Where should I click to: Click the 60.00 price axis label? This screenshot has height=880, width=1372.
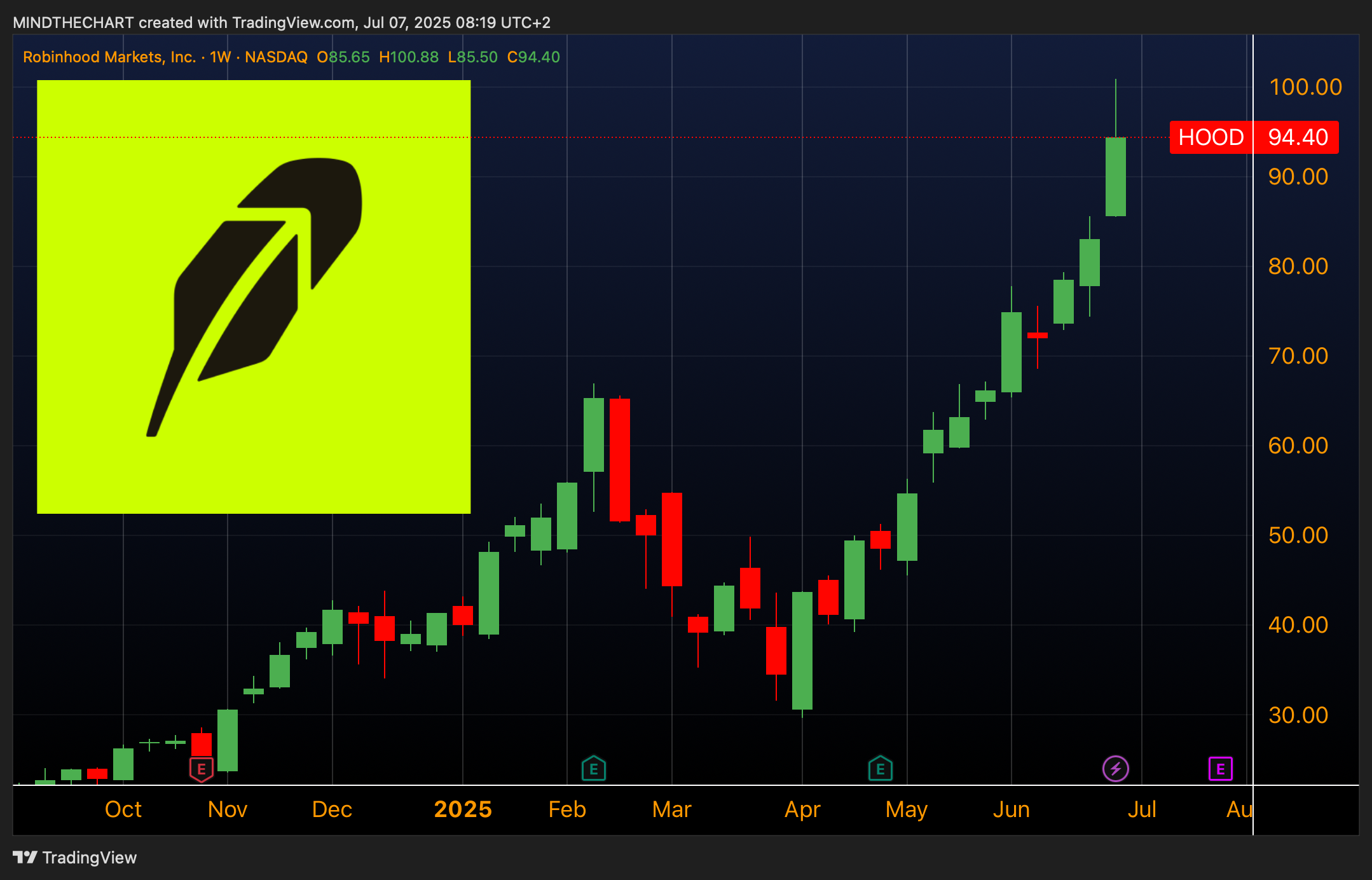1298,446
